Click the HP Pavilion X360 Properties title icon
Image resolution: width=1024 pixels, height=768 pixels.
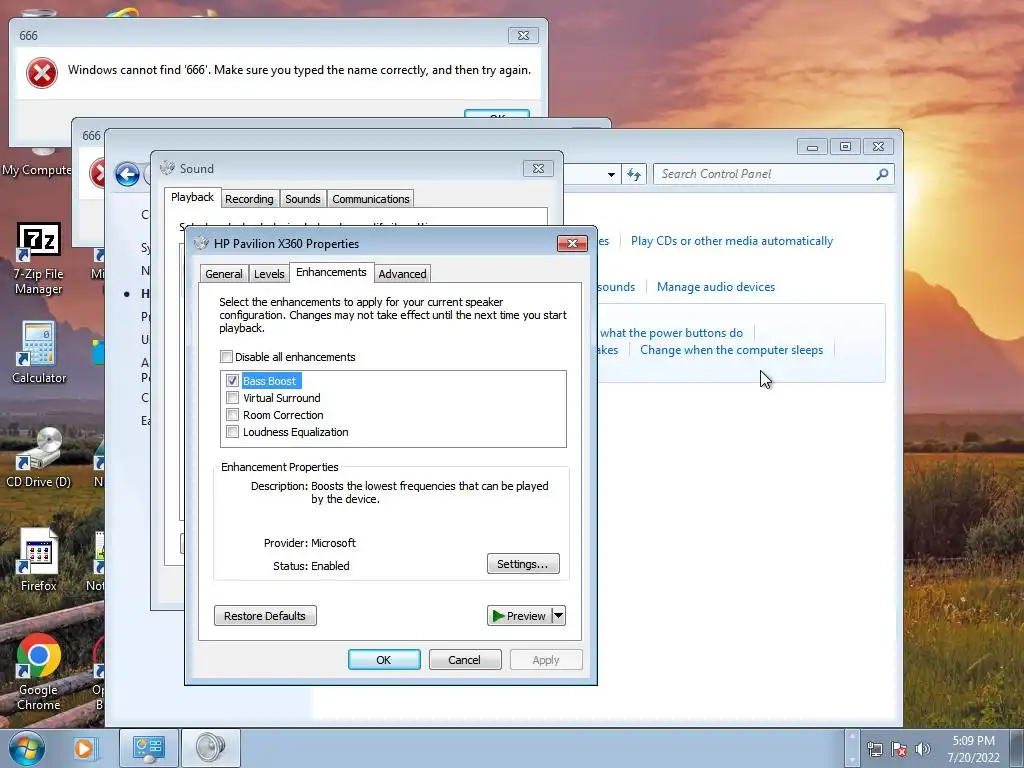(x=200, y=243)
